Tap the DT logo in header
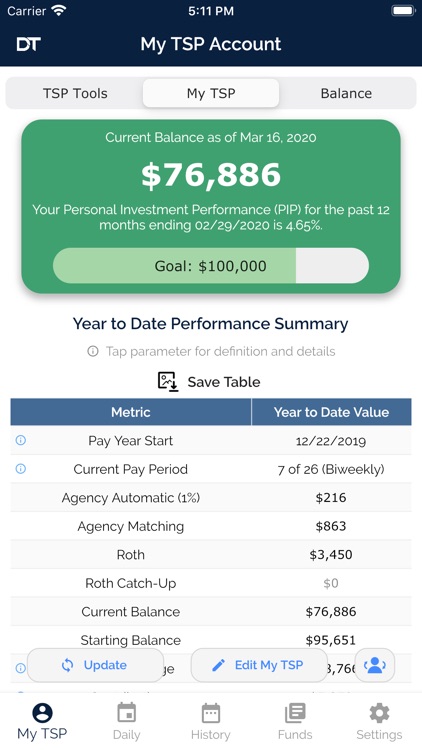Image resolution: width=422 pixels, height=750 pixels. tap(28, 44)
